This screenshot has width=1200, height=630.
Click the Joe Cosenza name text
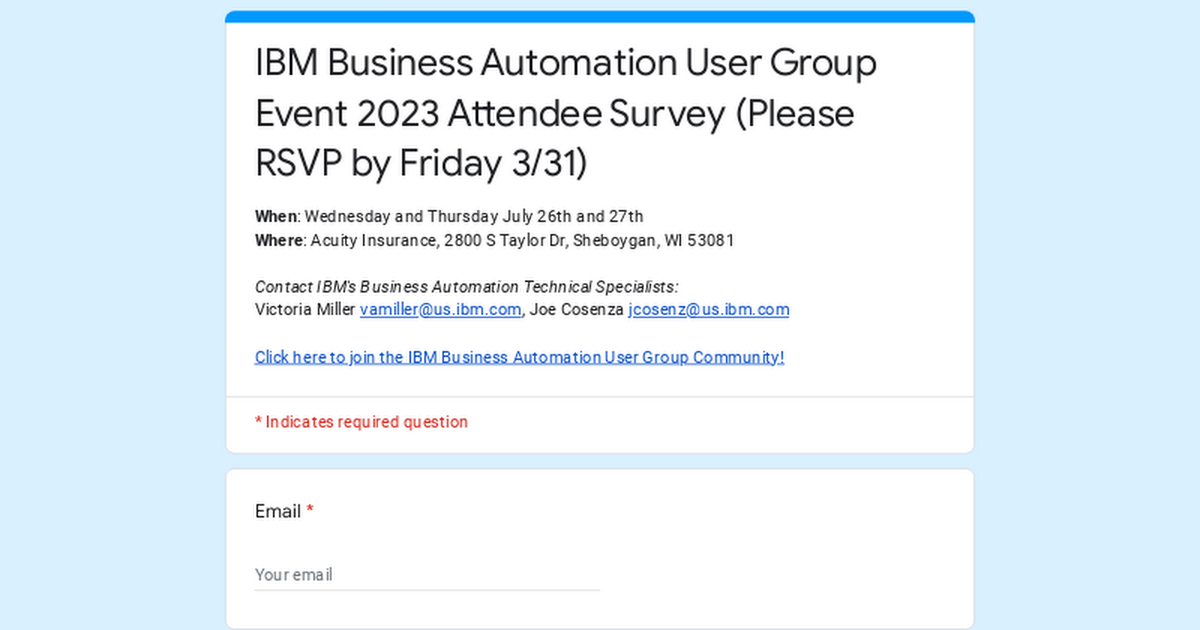coord(576,309)
